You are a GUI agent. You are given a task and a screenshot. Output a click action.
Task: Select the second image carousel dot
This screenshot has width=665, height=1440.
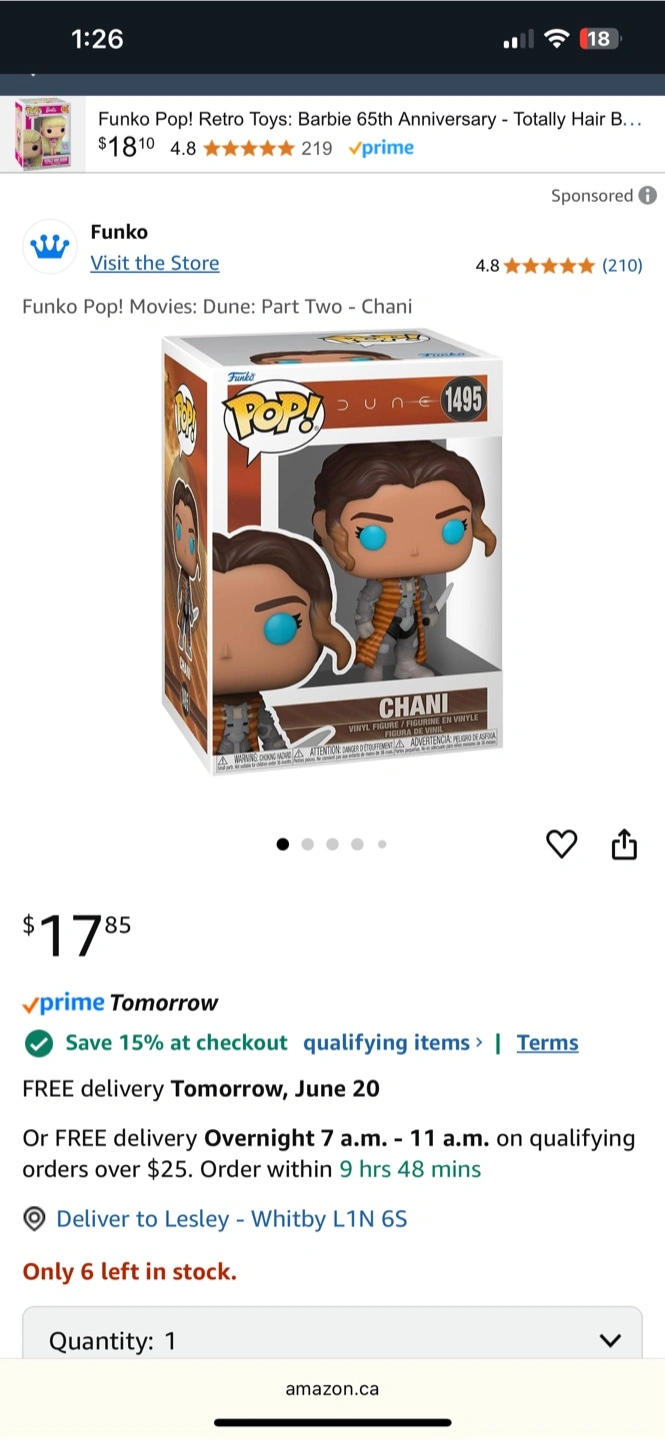[x=307, y=844]
